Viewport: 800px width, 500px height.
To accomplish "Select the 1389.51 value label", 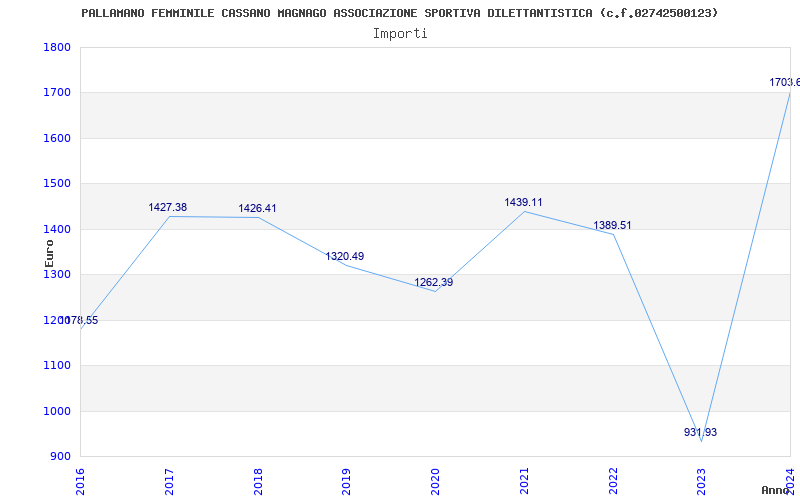I will pyautogui.click(x=612, y=225).
